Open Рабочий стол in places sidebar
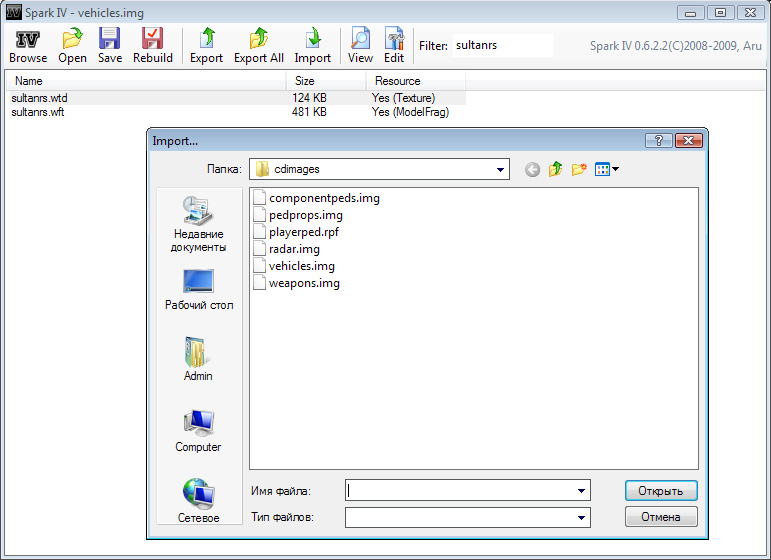This screenshot has width=771, height=560. 198,289
